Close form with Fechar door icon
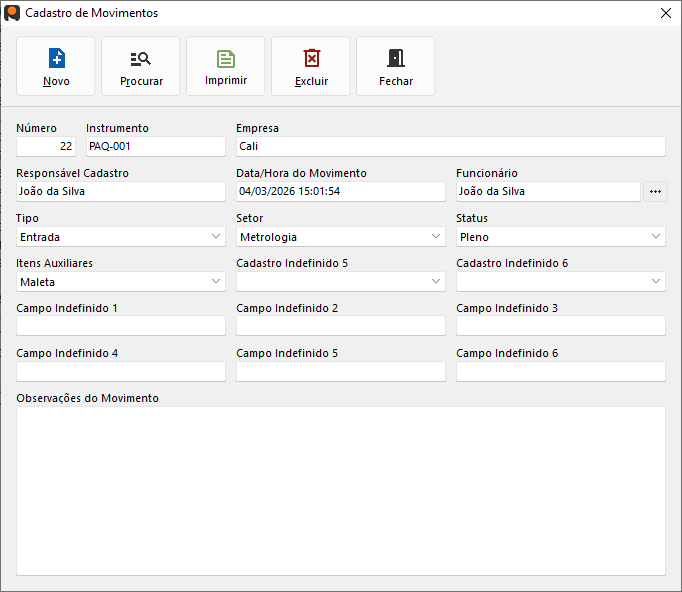682x592 pixels. 396,66
